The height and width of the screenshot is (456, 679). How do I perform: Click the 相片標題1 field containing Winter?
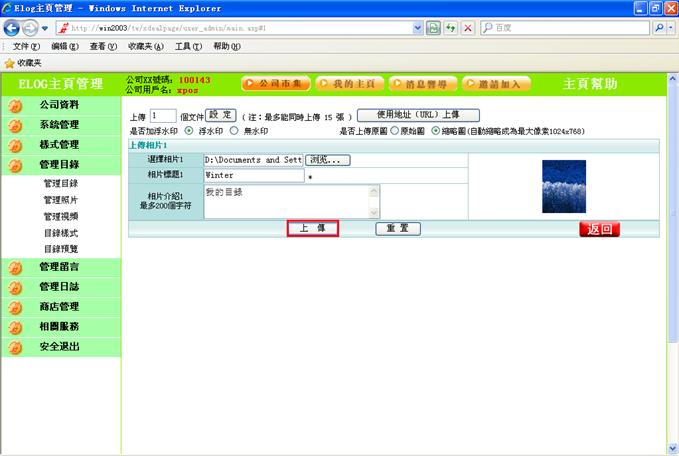click(x=253, y=176)
